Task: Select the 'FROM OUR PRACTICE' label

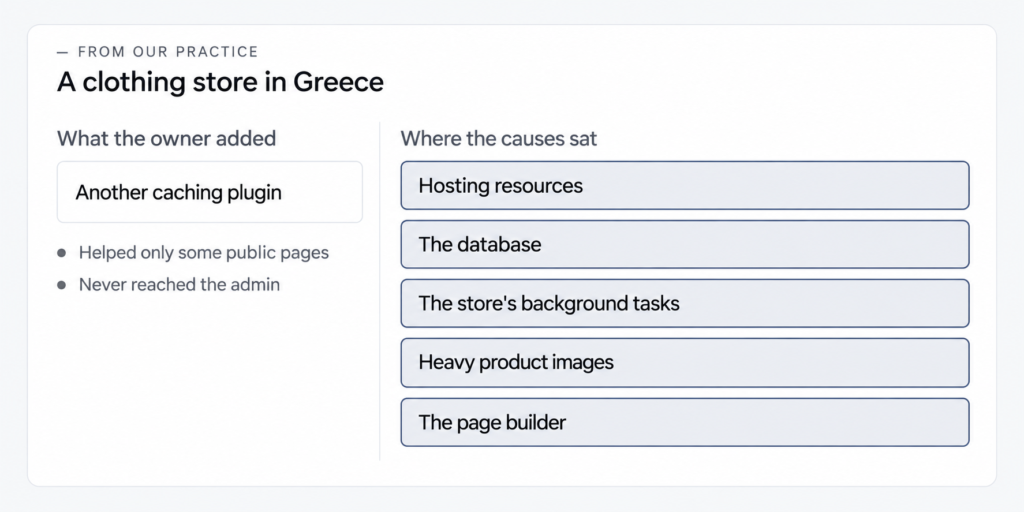Action: (168, 52)
